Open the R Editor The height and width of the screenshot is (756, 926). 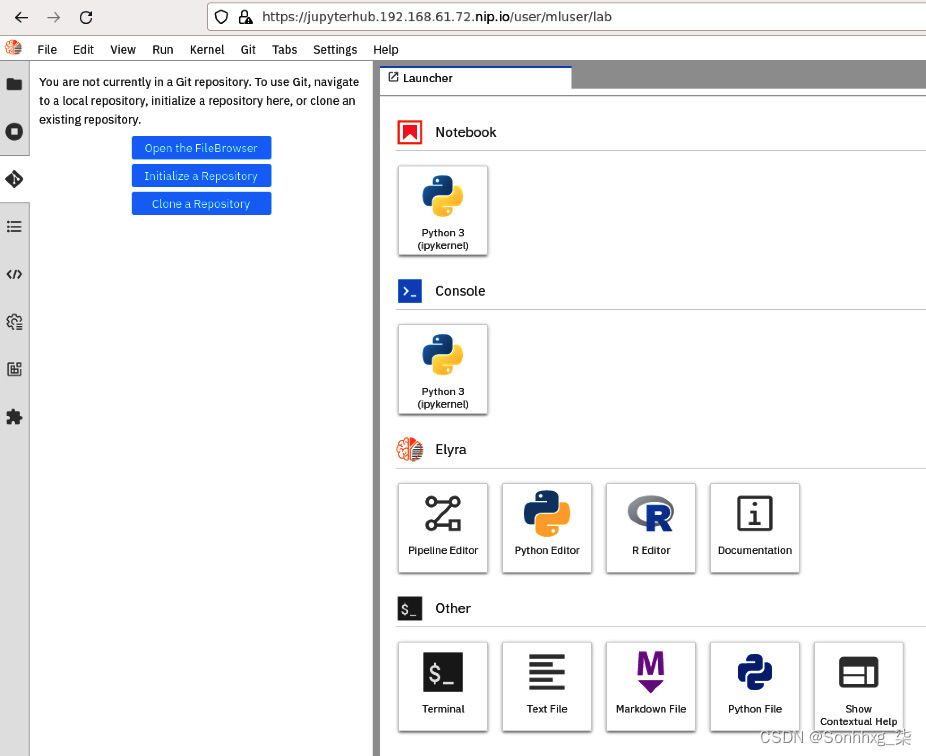(651, 528)
